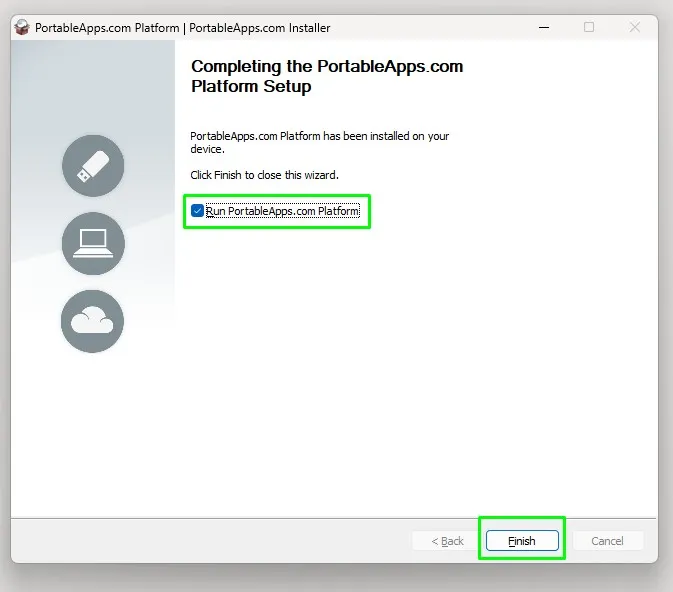
Task: Click the "PortableApps.com Installer" text in title bar
Action: [260, 28]
